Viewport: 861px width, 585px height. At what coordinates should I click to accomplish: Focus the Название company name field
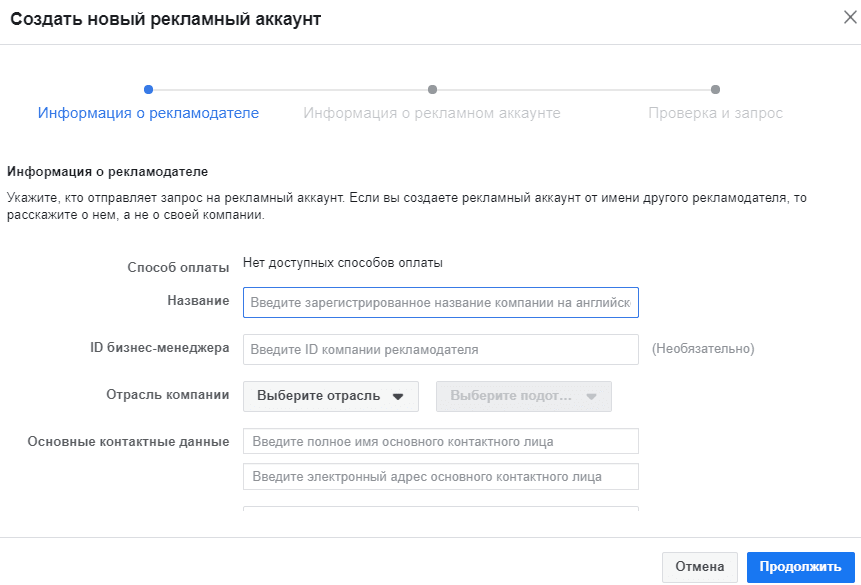pyautogui.click(x=441, y=302)
